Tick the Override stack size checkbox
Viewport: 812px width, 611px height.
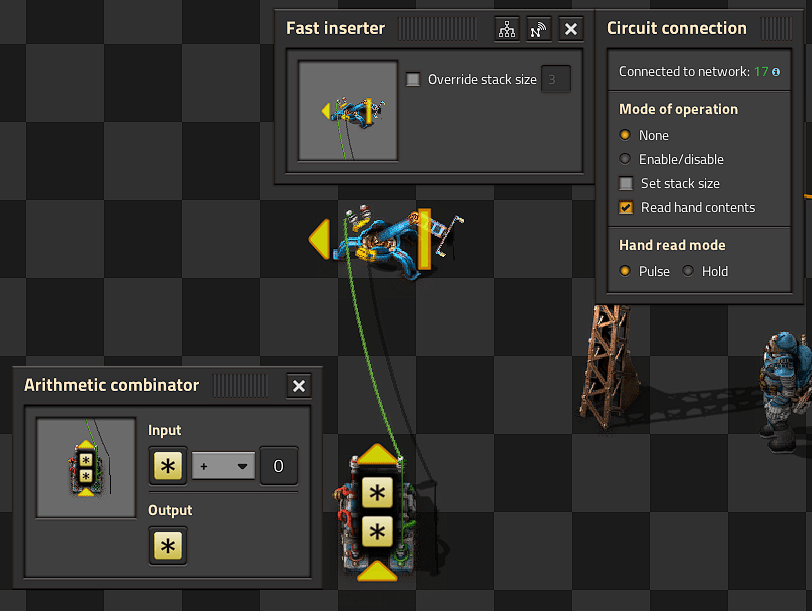413,79
